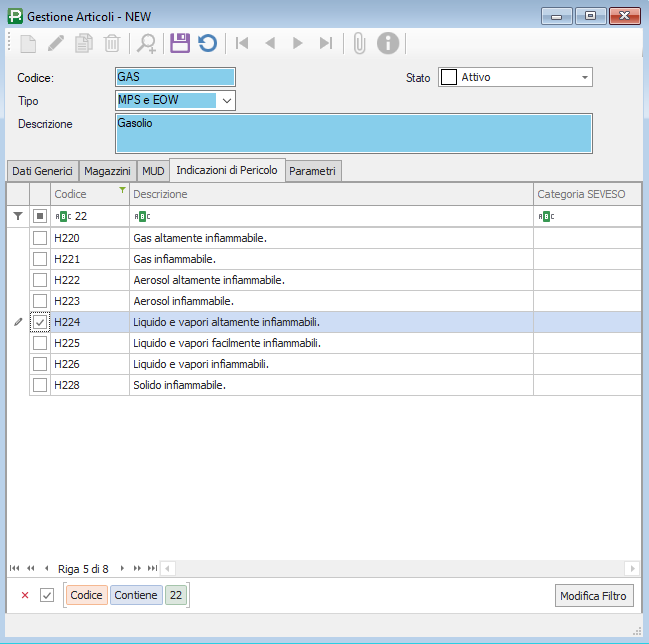Image resolution: width=649 pixels, height=644 pixels.
Task: Uncheck the H224 row checkbox
Action: pos(40,322)
